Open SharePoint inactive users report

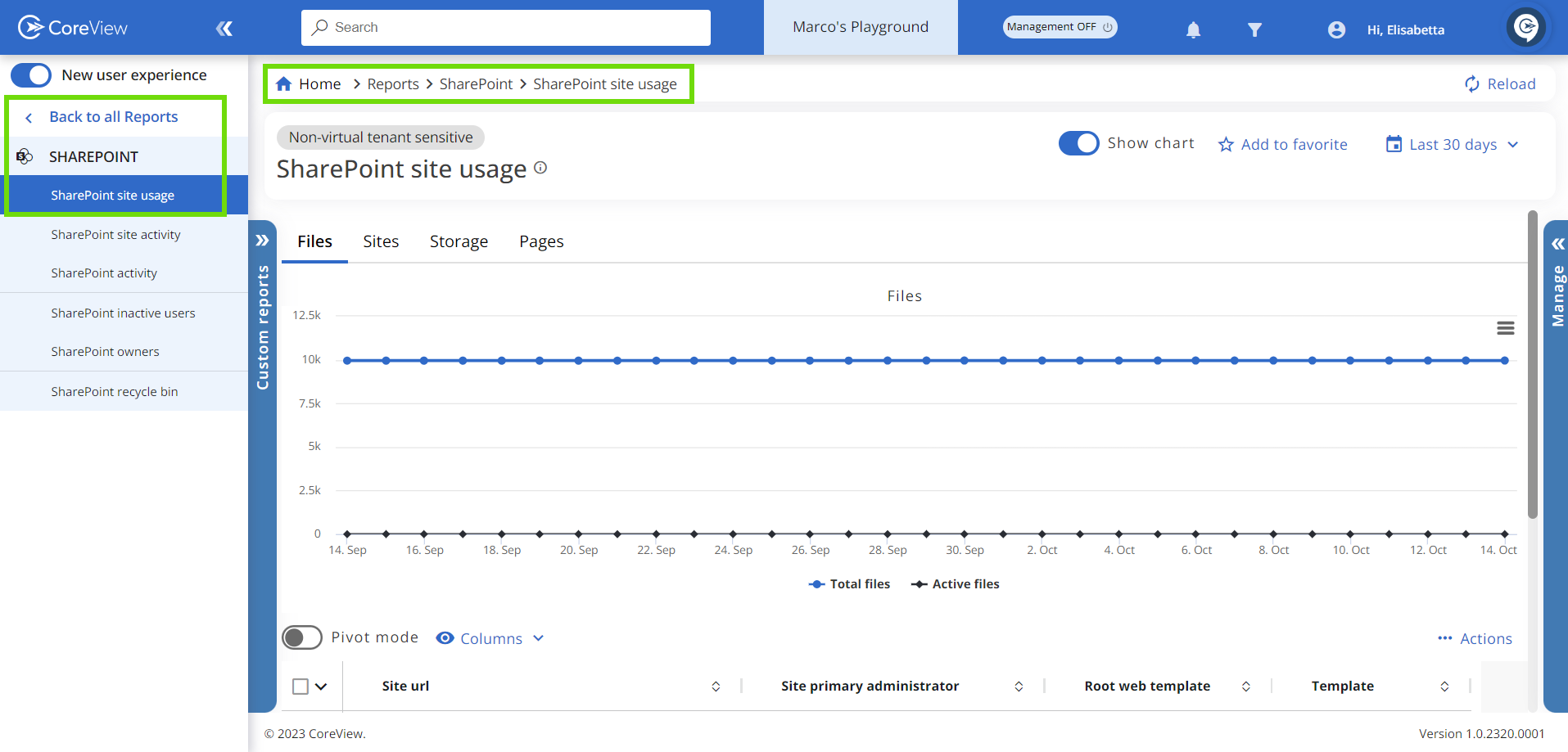click(x=124, y=313)
